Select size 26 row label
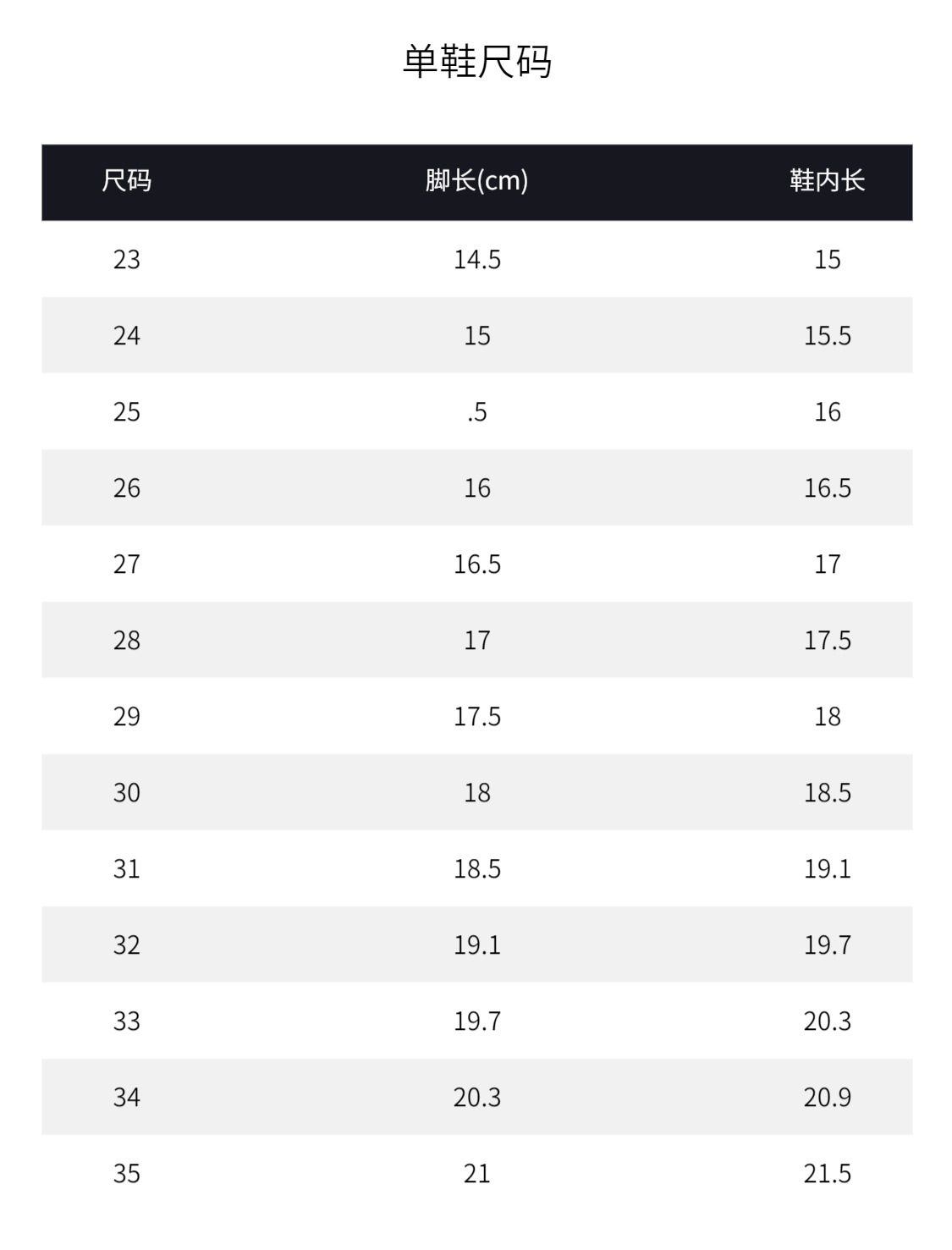952x1250 pixels. (127, 487)
